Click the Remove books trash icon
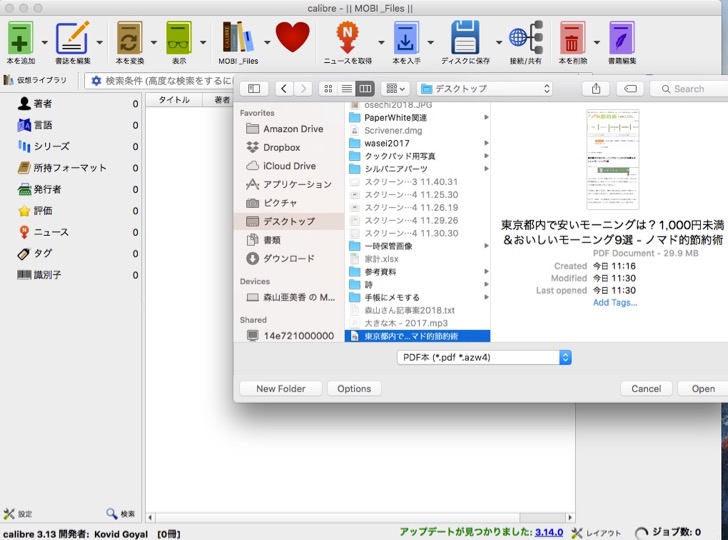The height and width of the screenshot is (540, 728). [x=572, y=38]
